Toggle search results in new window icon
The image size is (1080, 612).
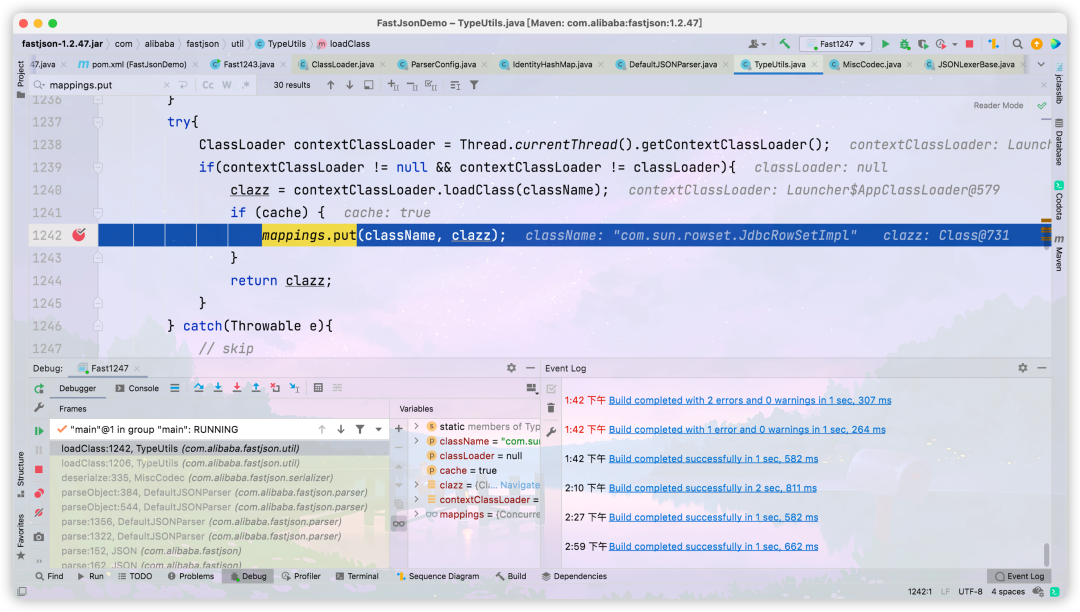(x=369, y=85)
